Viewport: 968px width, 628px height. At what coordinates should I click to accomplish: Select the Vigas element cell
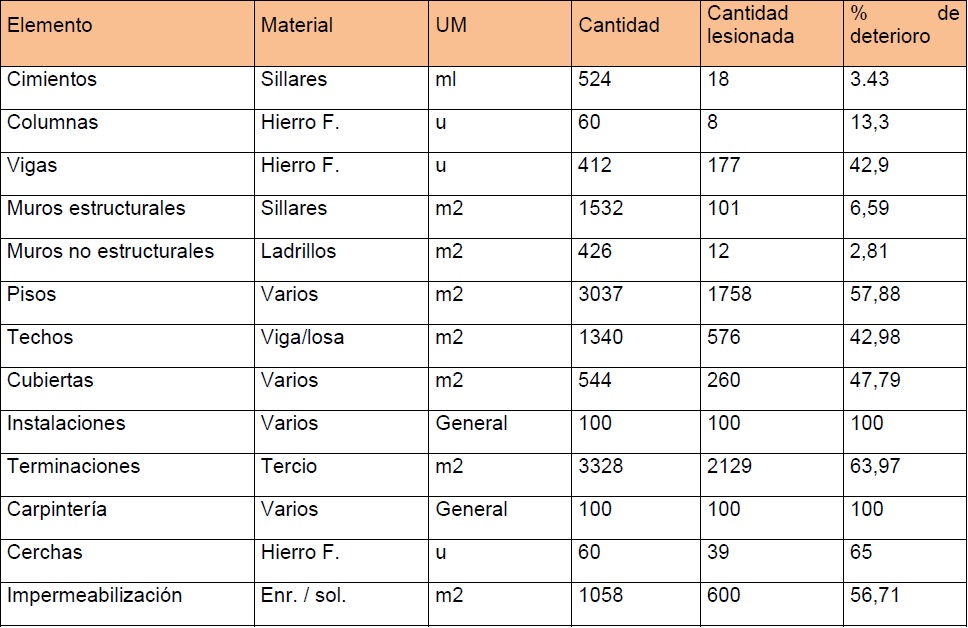coord(33,165)
